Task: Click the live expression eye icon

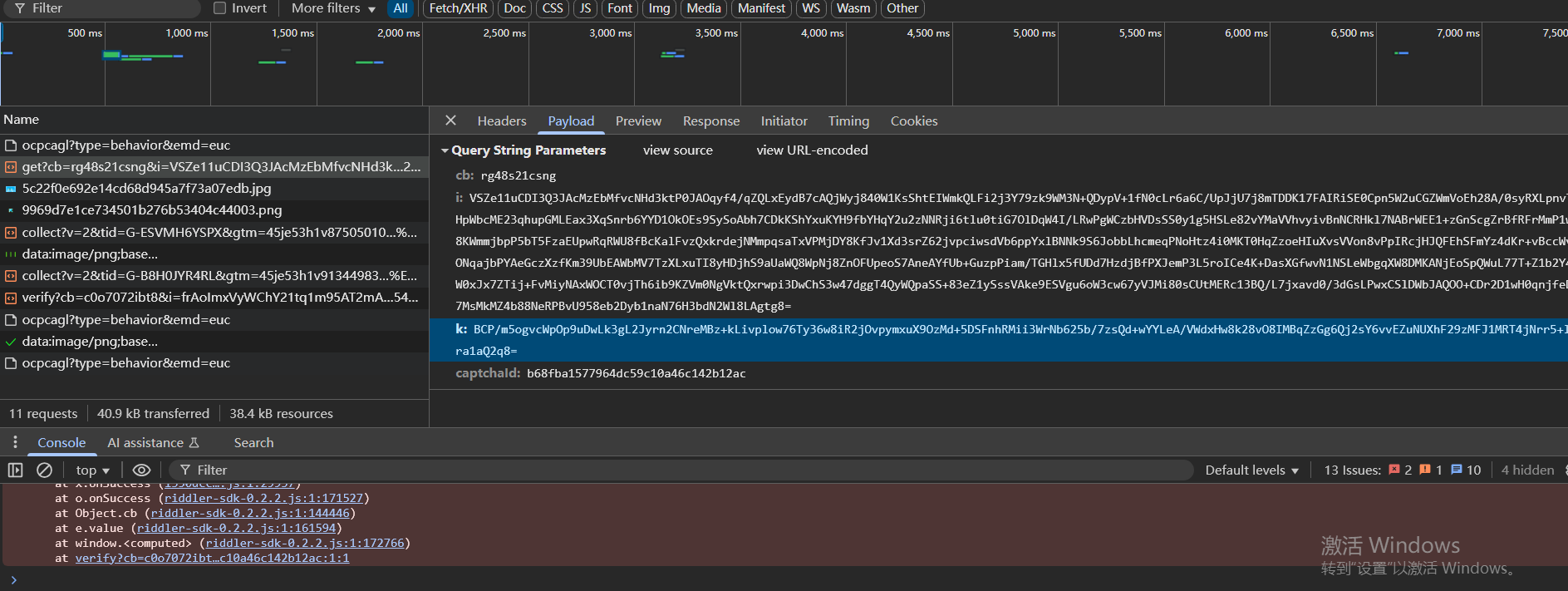Action: tap(141, 470)
